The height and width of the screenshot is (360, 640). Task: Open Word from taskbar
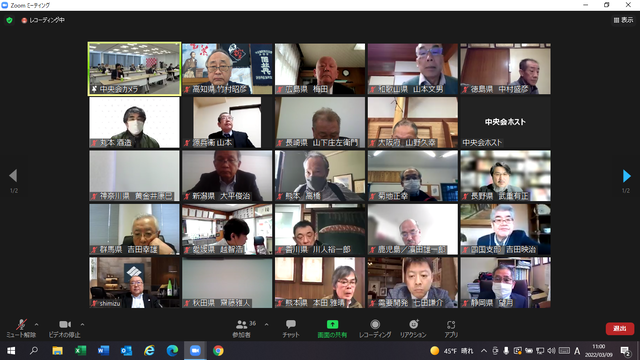(x=103, y=351)
